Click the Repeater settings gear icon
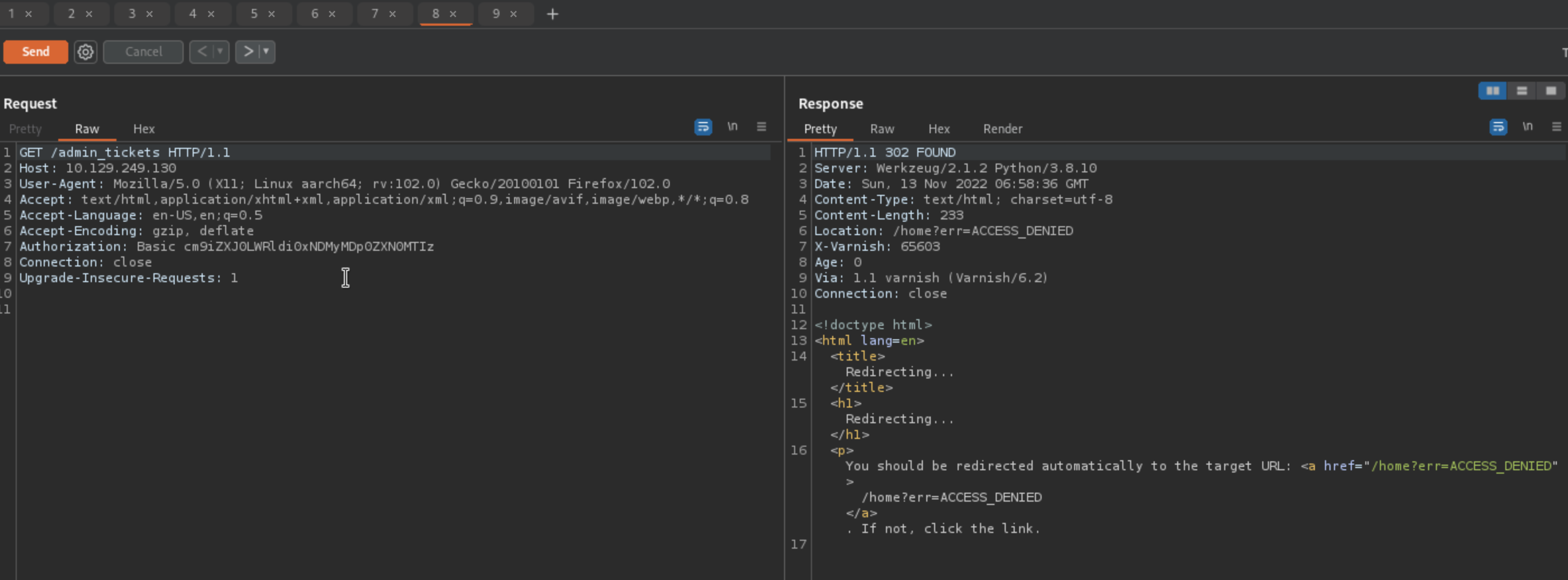Viewport: 1568px width, 580px height. (x=85, y=52)
